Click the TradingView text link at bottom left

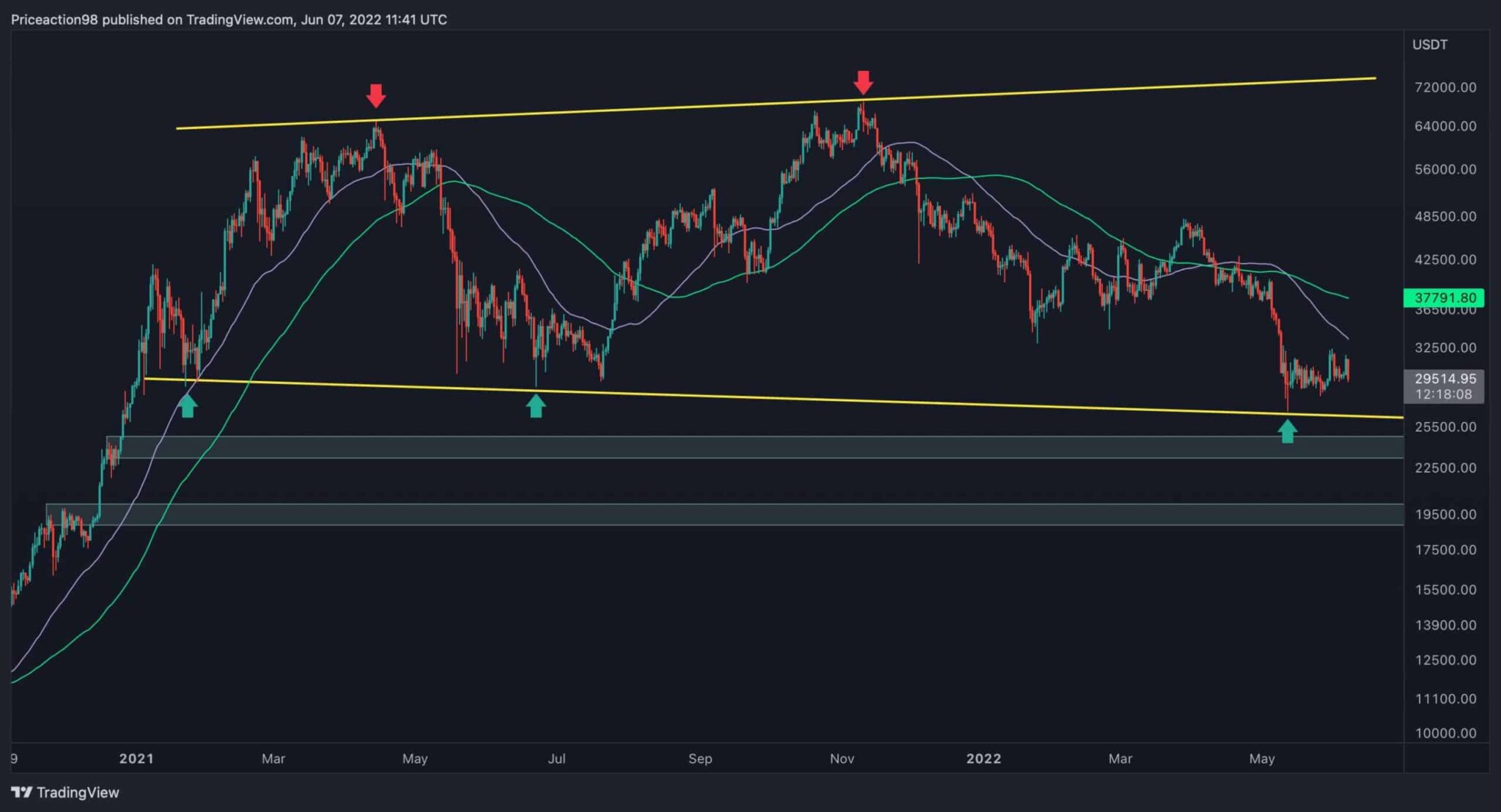tap(78, 792)
